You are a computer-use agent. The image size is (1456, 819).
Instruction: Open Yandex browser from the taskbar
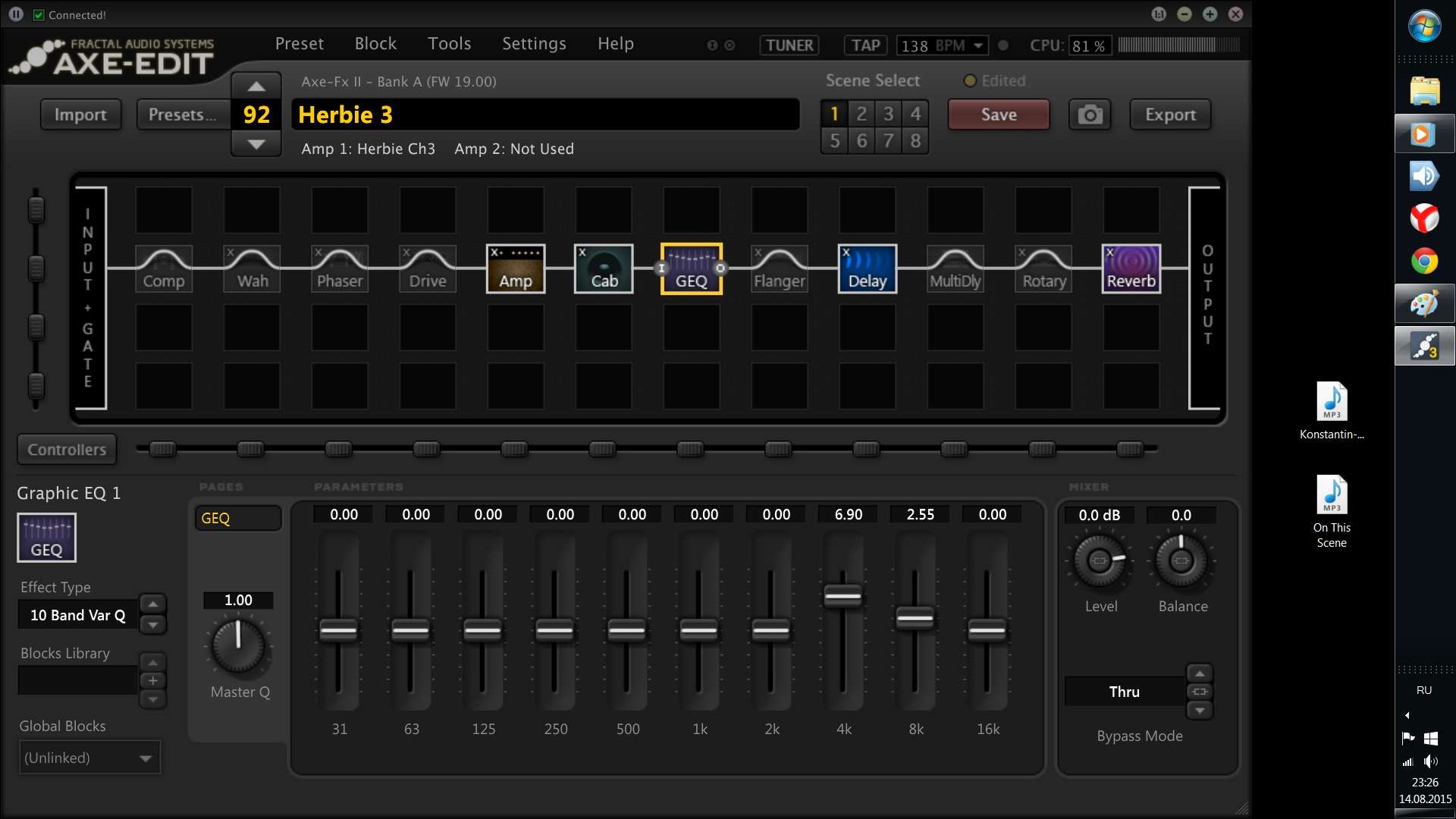click(x=1425, y=218)
